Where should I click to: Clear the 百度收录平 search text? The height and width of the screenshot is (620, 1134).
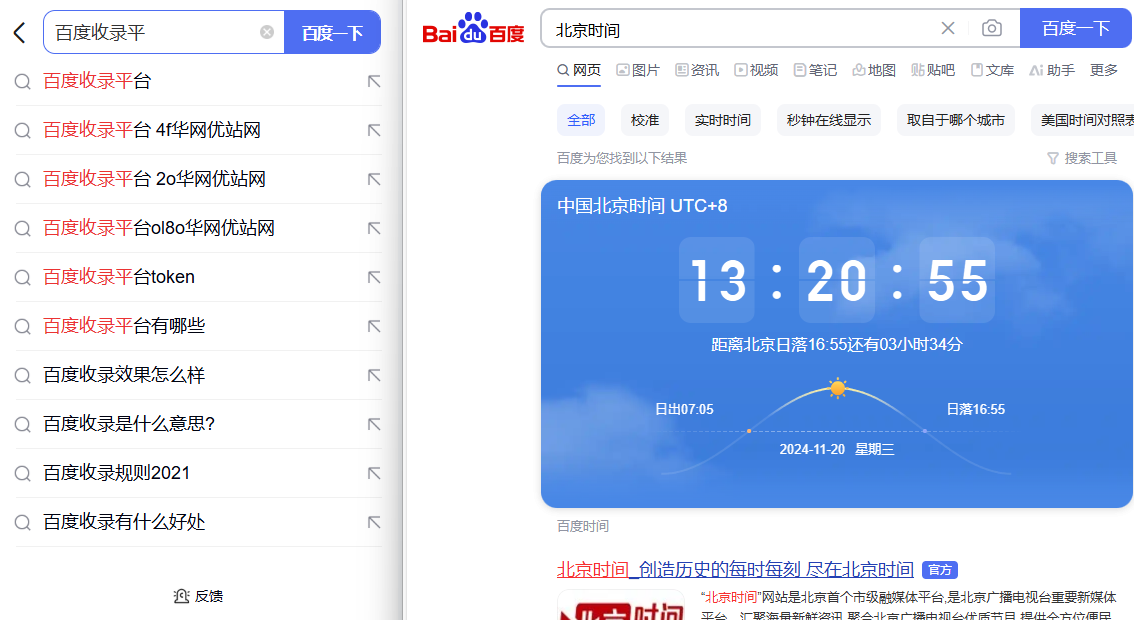pos(267,32)
